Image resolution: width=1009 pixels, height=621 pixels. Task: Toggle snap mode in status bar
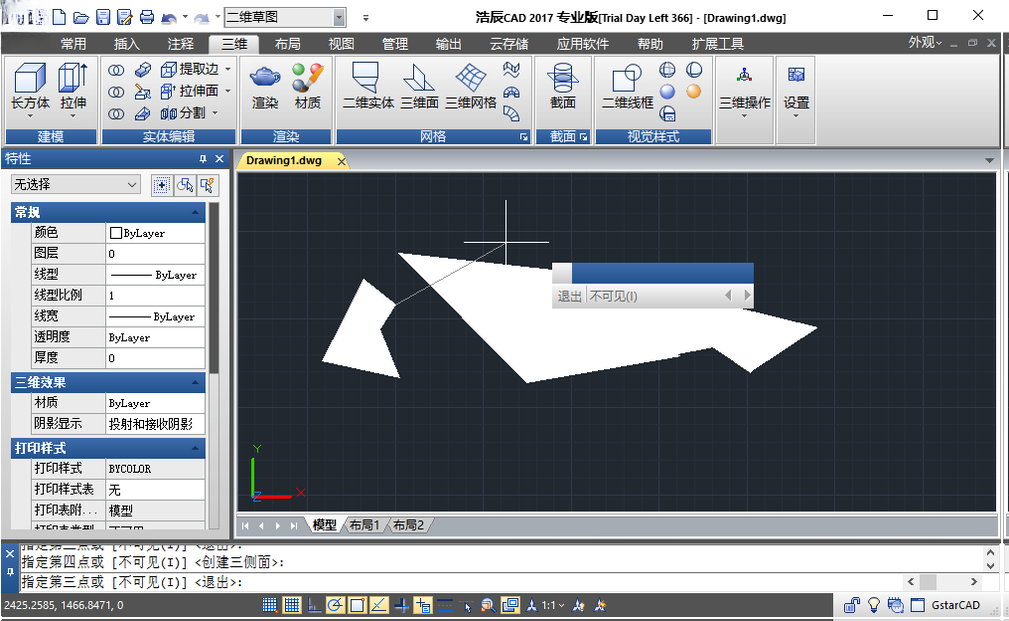click(270, 605)
